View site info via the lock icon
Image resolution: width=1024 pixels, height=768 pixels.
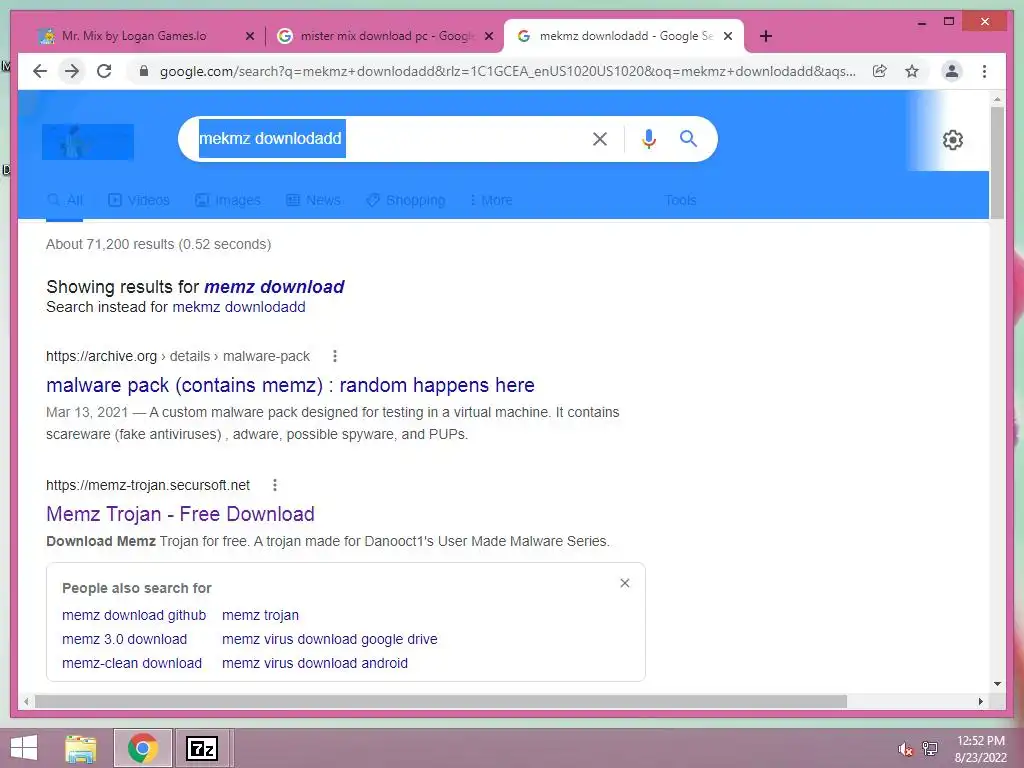(x=144, y=71)
